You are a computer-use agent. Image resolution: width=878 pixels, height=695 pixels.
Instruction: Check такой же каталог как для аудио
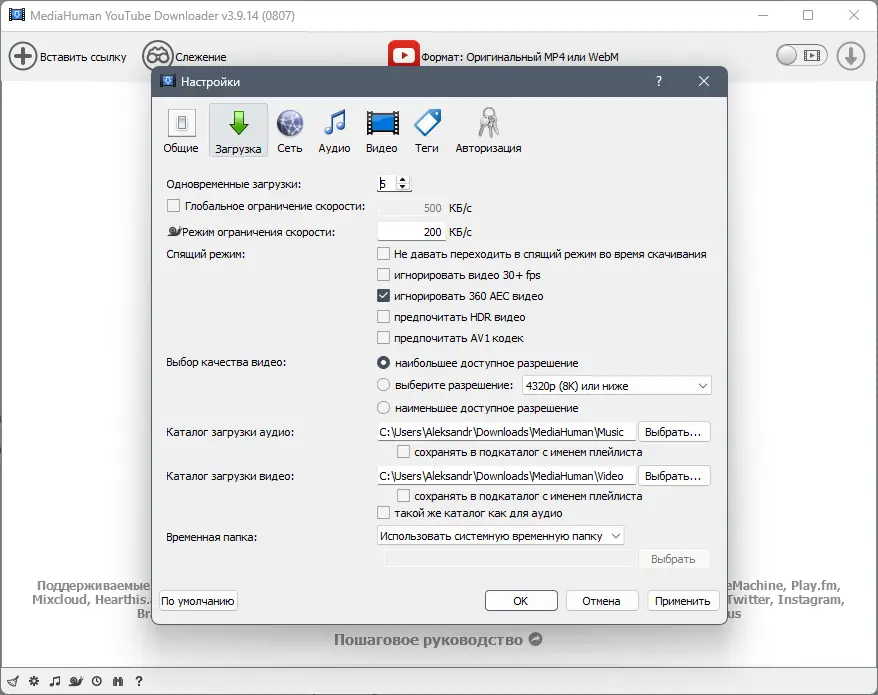[384, 512]
